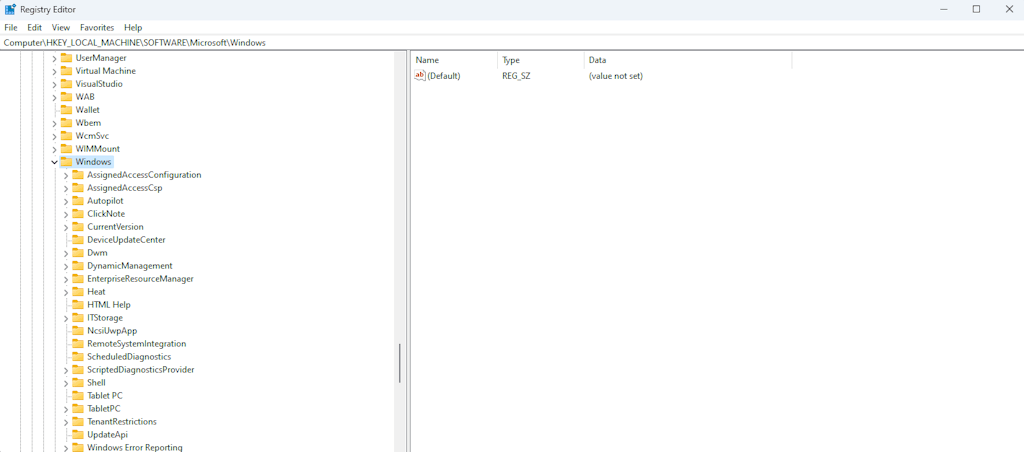This screenshot has height=452, width=1024.
Task: Open the File menu
Action: 10,27
